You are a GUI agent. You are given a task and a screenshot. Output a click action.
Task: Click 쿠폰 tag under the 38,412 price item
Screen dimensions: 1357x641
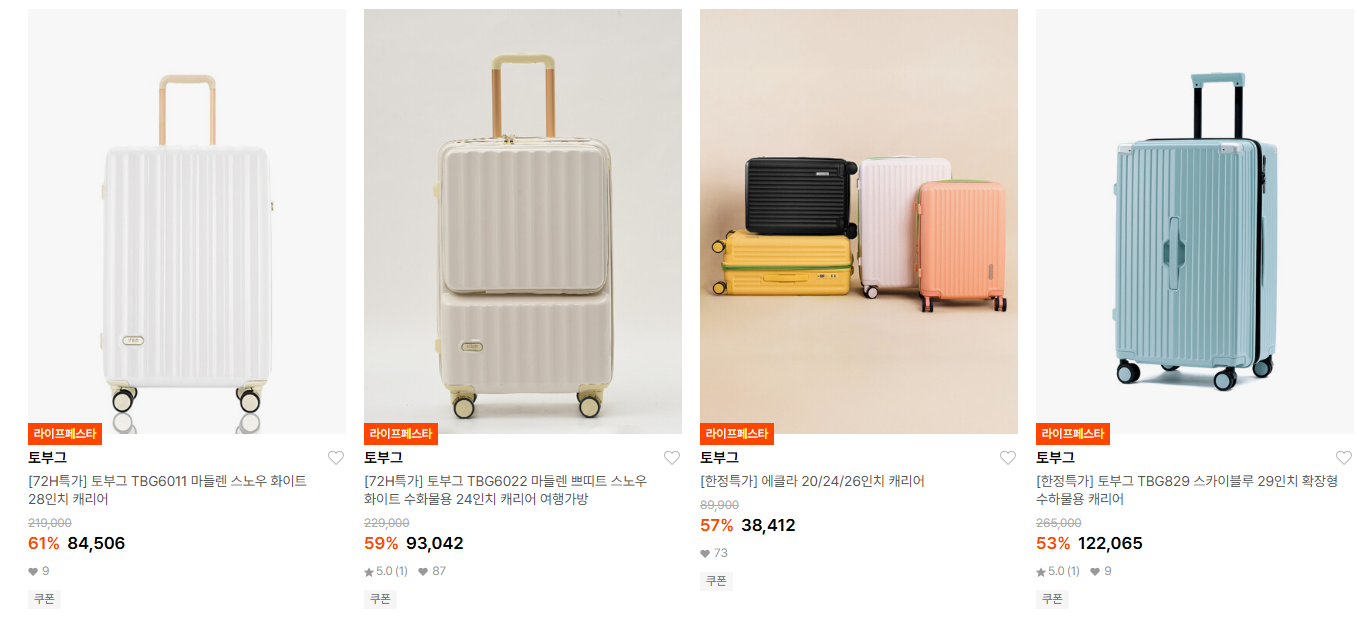tap(716, 581)
